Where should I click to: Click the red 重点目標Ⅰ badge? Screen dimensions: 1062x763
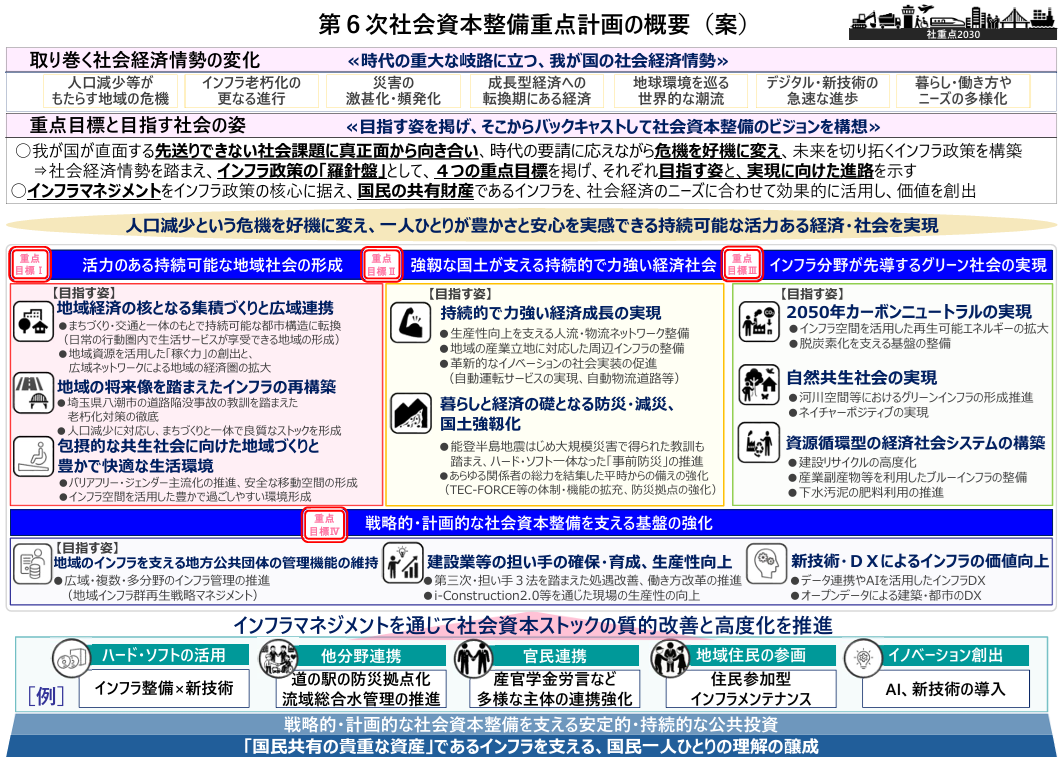pyautogui.click(x=29, y=265)
